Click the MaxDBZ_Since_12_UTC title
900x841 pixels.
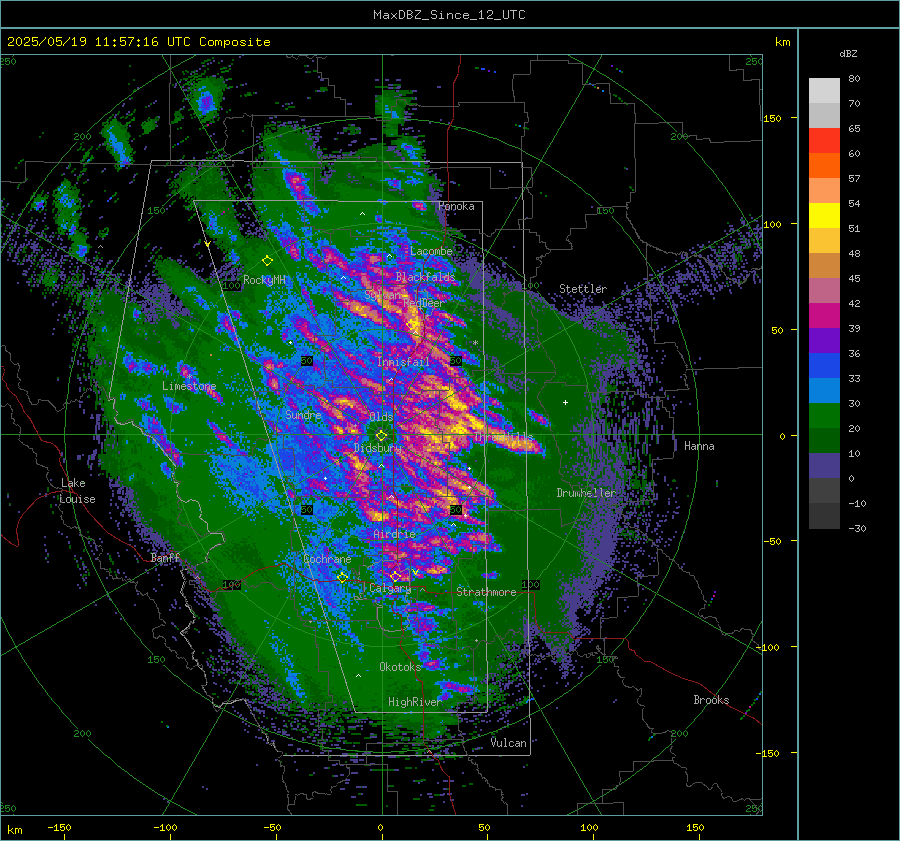[449, 15]
